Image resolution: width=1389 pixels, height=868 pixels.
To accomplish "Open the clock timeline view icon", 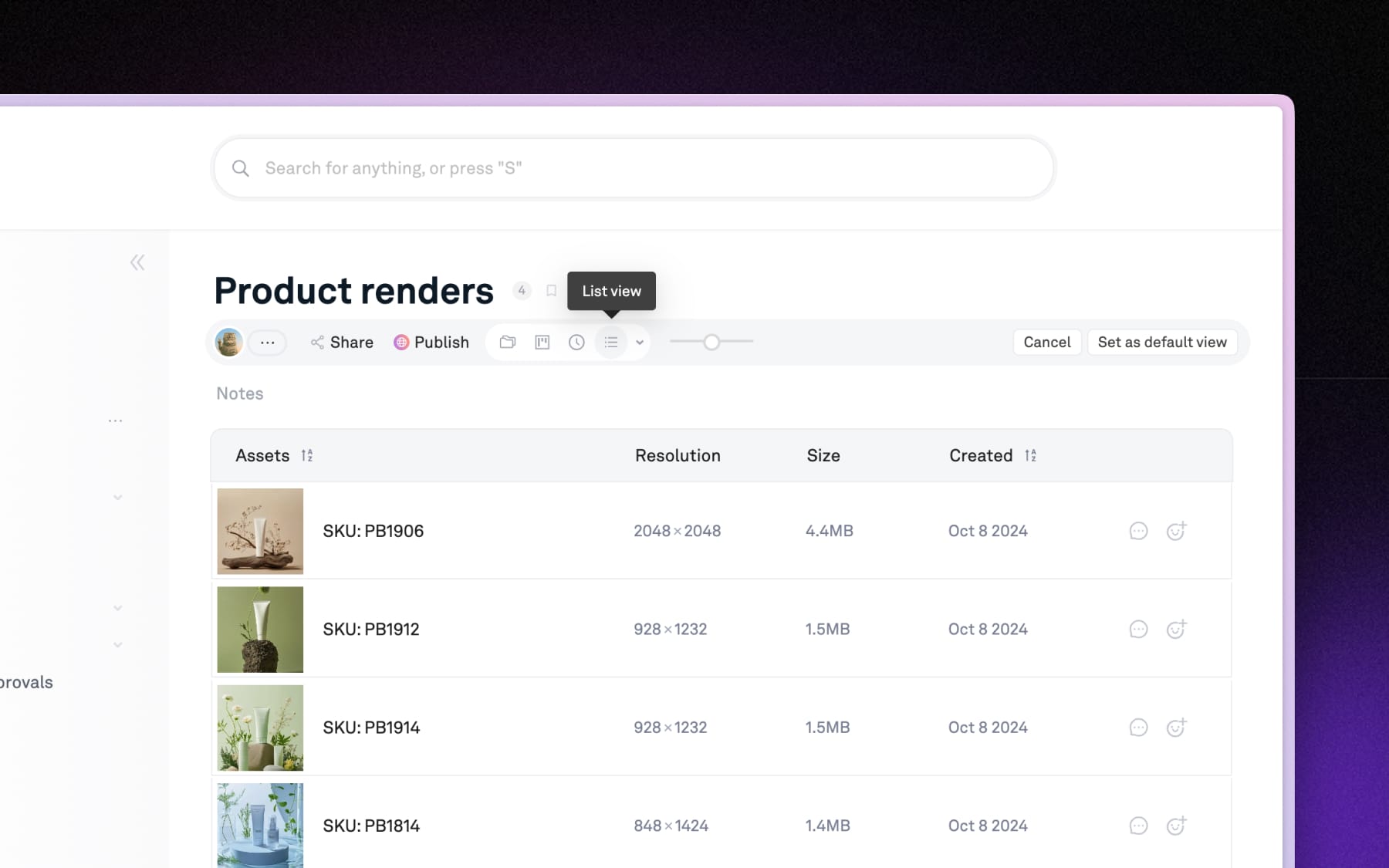I will click(576, 342).
